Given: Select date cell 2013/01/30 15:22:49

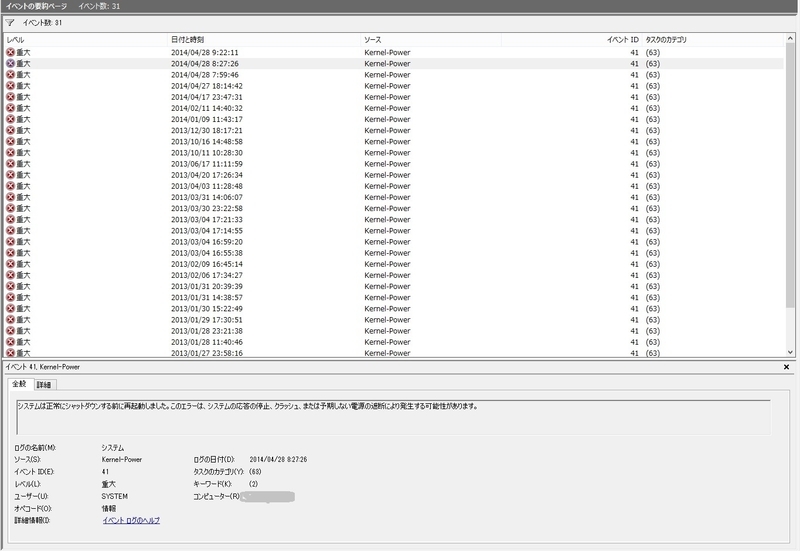Looking at the screenshot, I should tap(207, 309).
